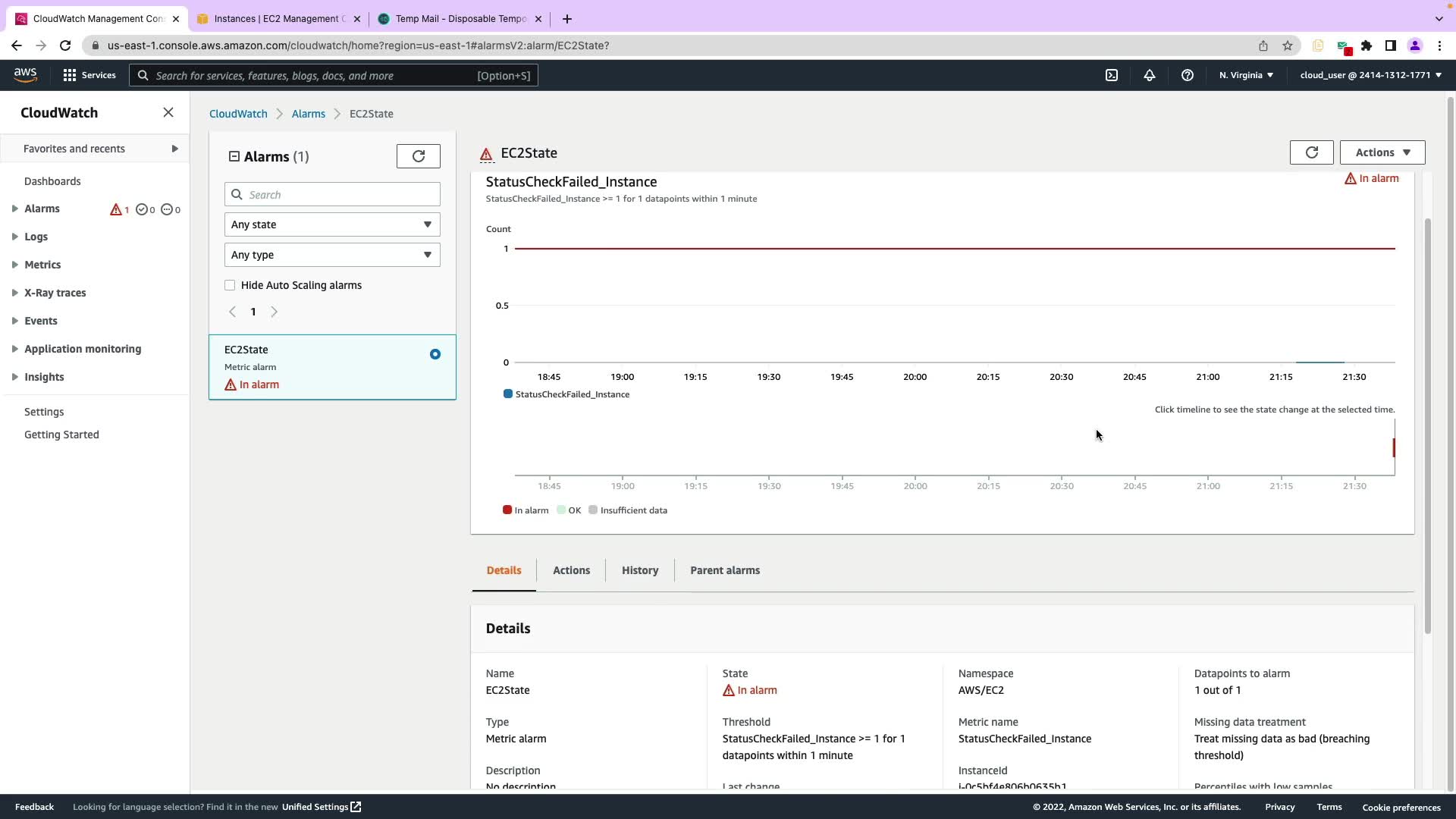Open the AWS help question mark icon

click(x=1188, y=75)
